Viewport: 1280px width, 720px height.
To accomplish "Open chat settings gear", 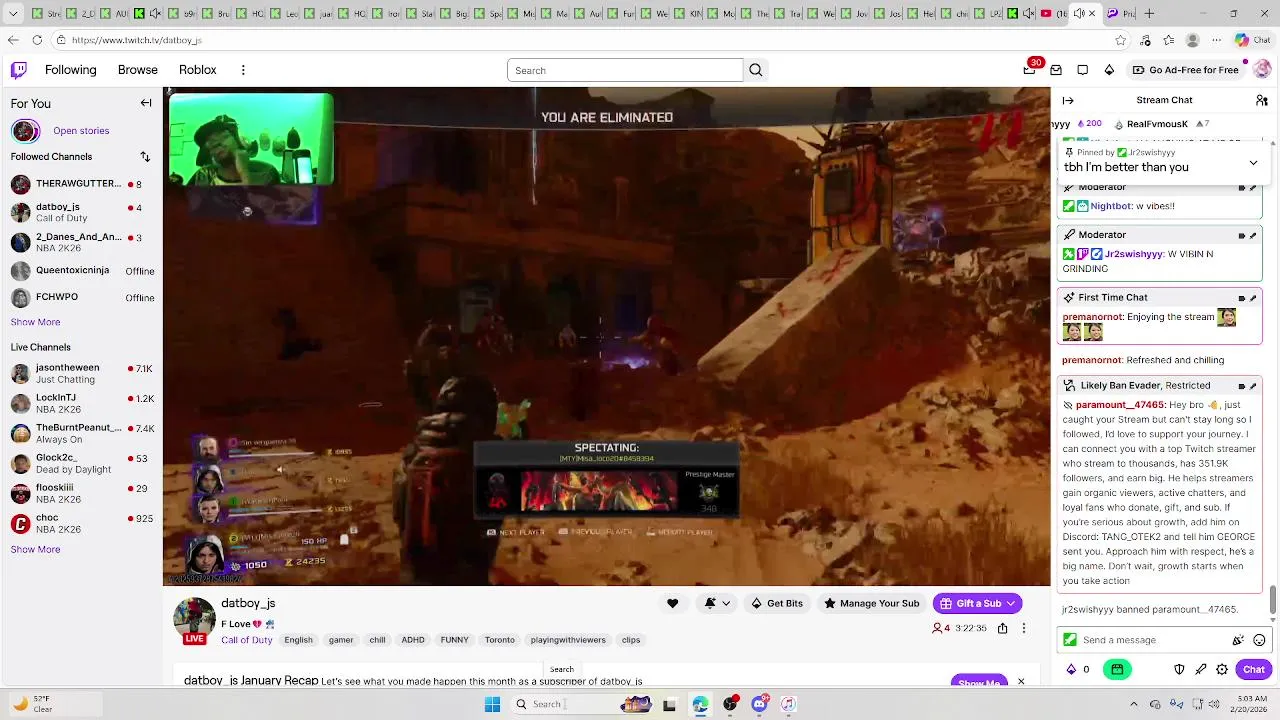I will point(1222,669).
